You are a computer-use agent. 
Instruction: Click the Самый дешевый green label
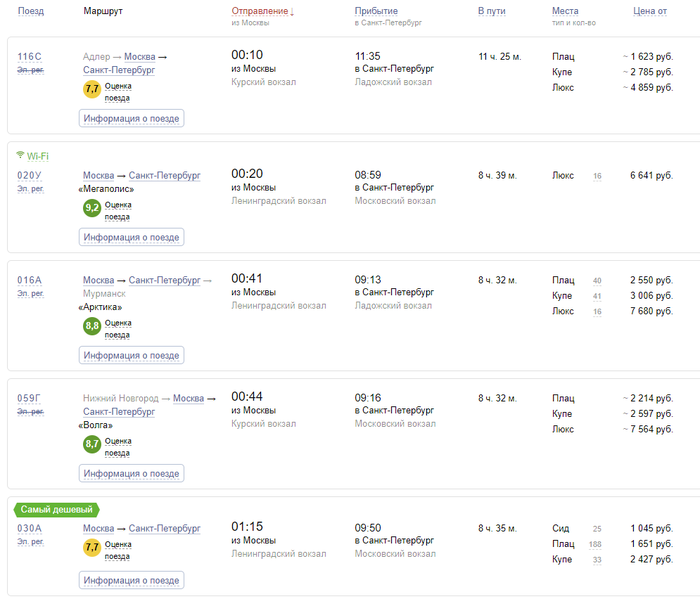(56, 510)
